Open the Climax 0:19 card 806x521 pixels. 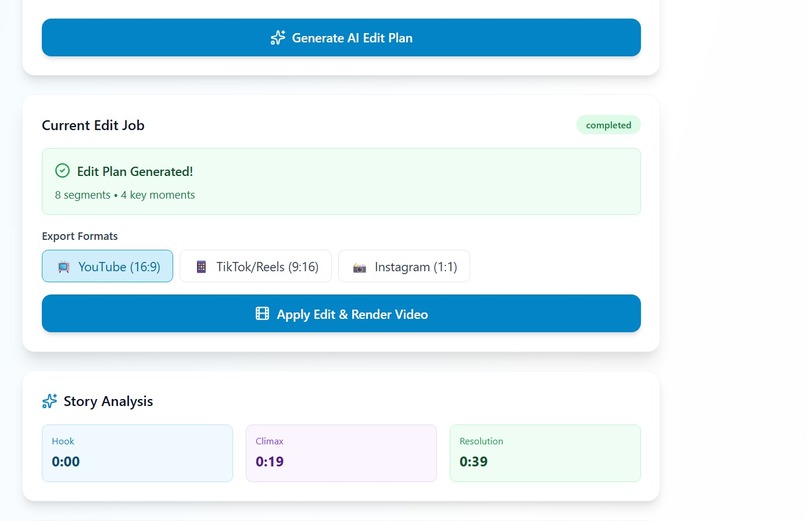(x=341, y=453)
